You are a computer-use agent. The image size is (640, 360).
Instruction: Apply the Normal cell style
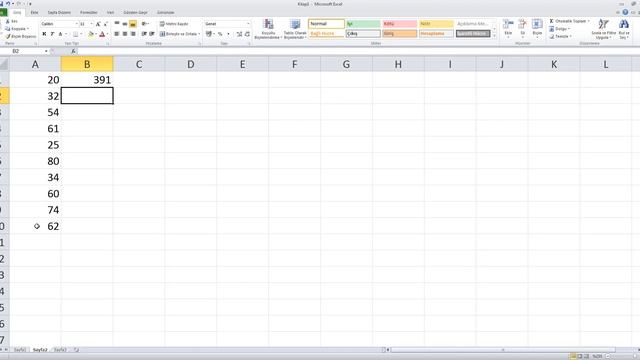(326, 24)
